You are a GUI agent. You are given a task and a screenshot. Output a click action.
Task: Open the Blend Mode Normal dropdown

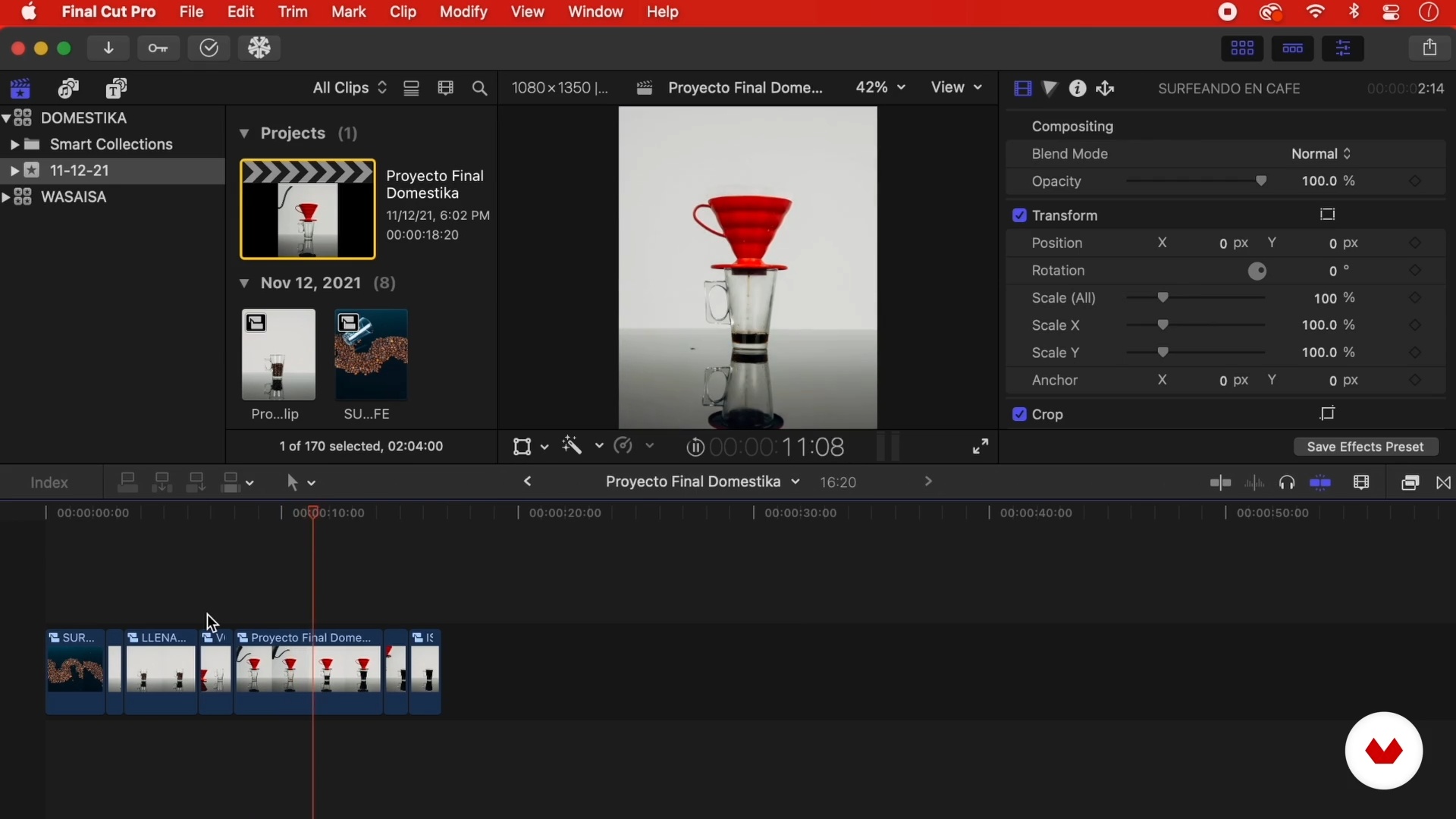click(1321, 154)
